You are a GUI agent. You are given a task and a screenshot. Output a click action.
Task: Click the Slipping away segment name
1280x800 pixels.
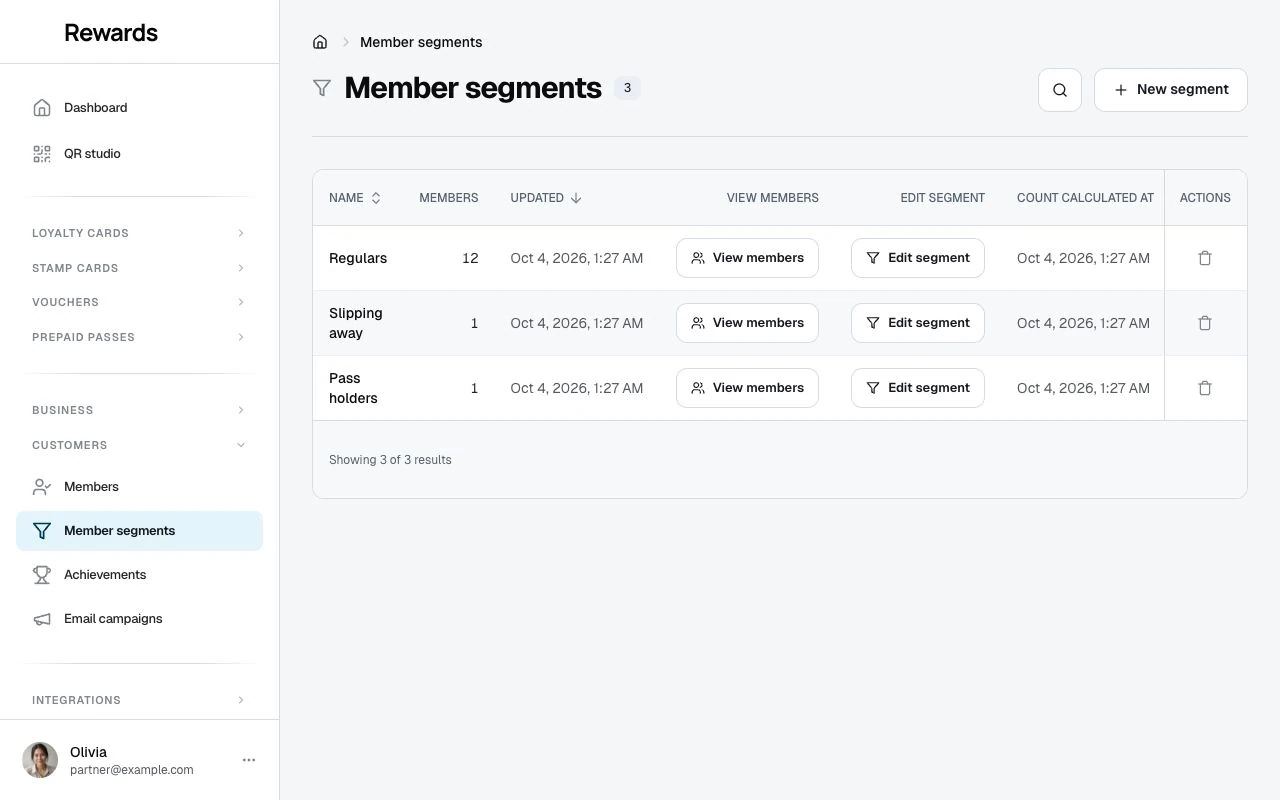coord(356,323)
